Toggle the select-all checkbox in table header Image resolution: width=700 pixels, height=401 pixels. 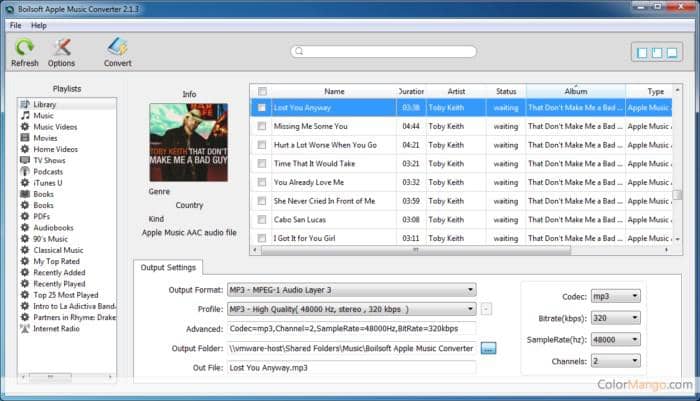pyautogui.click(x=262, y=91)
